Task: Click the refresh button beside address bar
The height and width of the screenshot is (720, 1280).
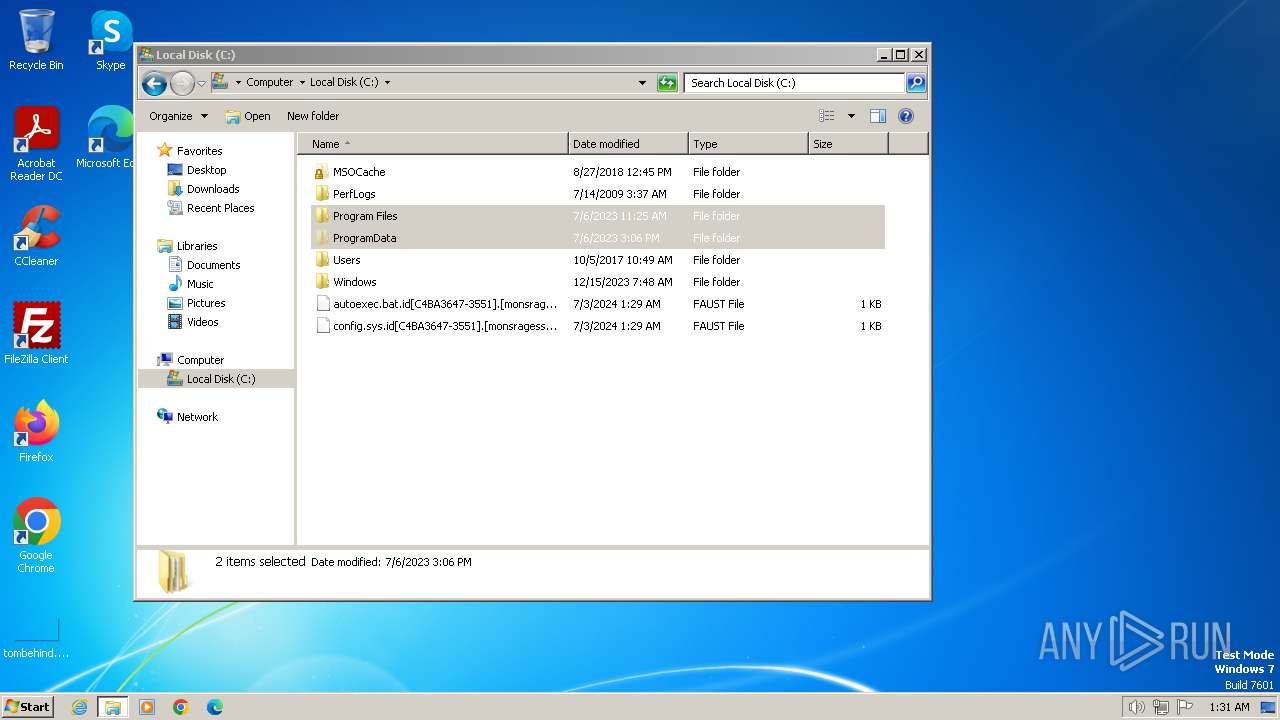Action: tap(667, 83)
